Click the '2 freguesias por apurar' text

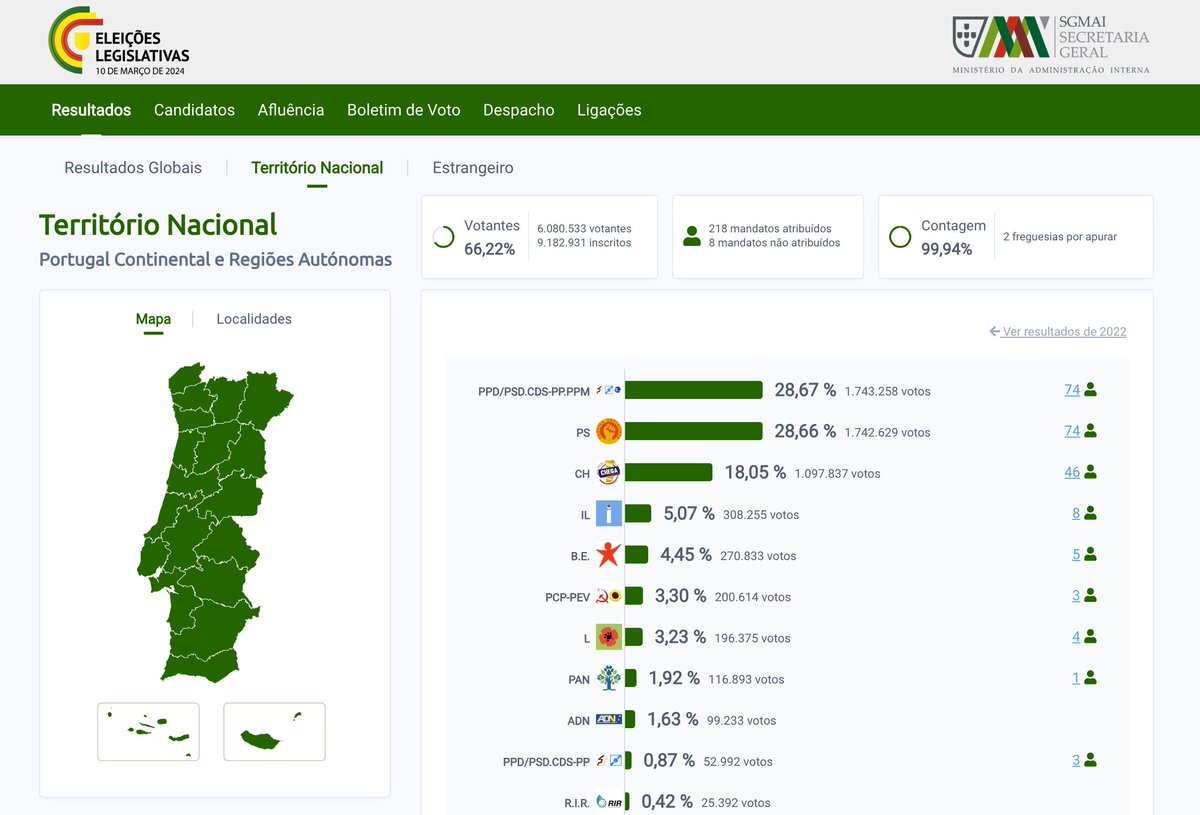click(1060, 237)
